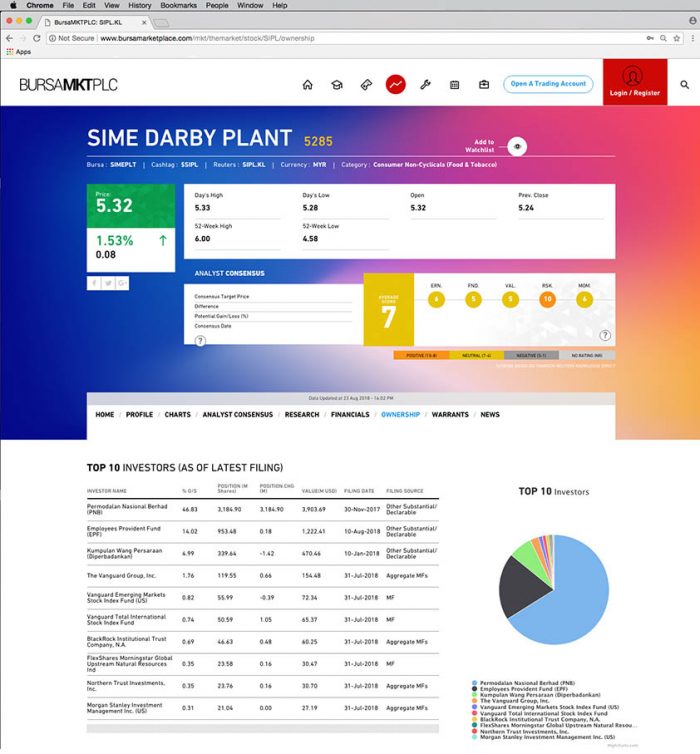Click the home icon in site header
This screenshot has width=700, height=754.
tap(308, 85)
